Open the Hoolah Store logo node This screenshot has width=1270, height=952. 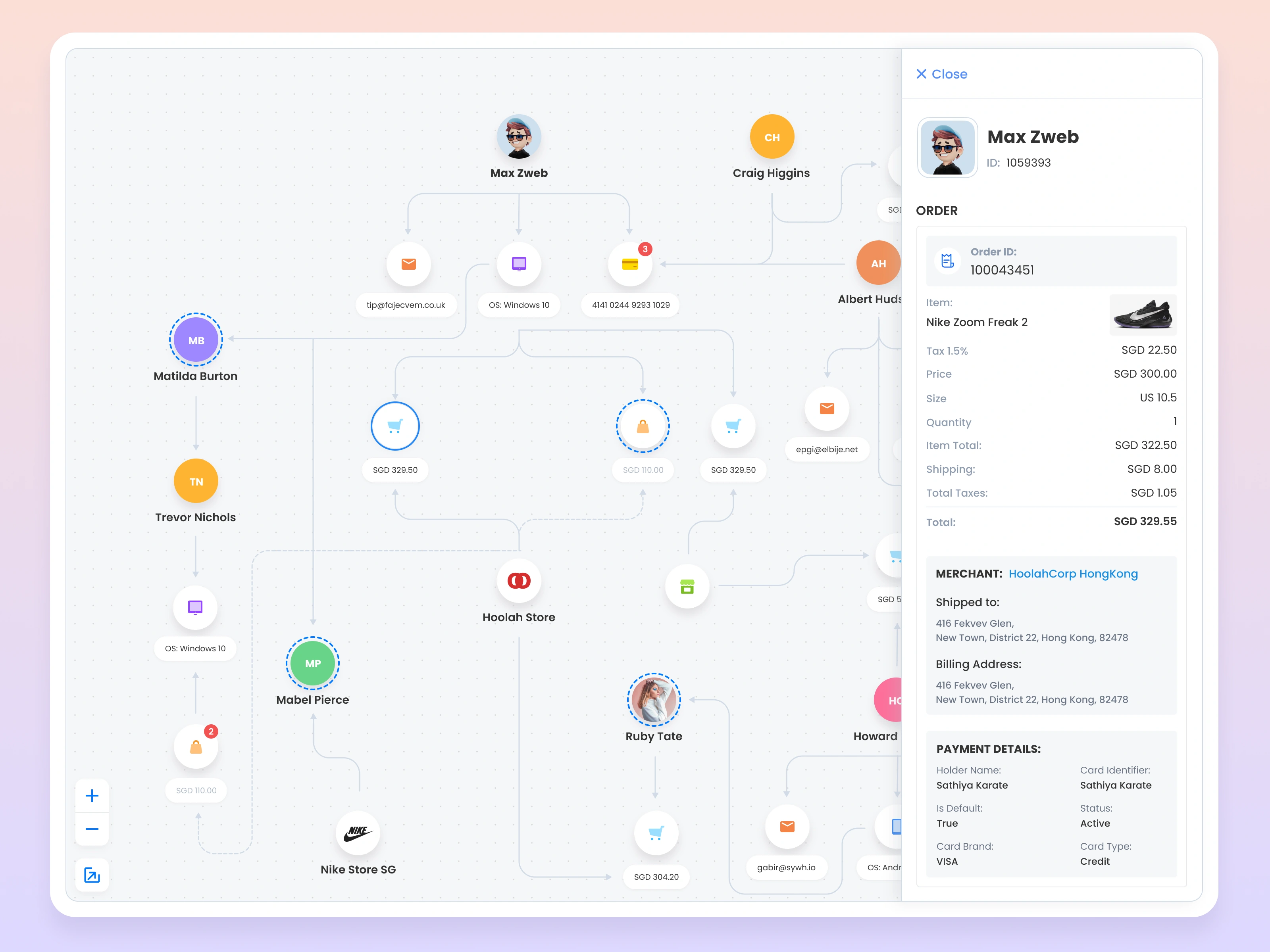tap(518, 581)
